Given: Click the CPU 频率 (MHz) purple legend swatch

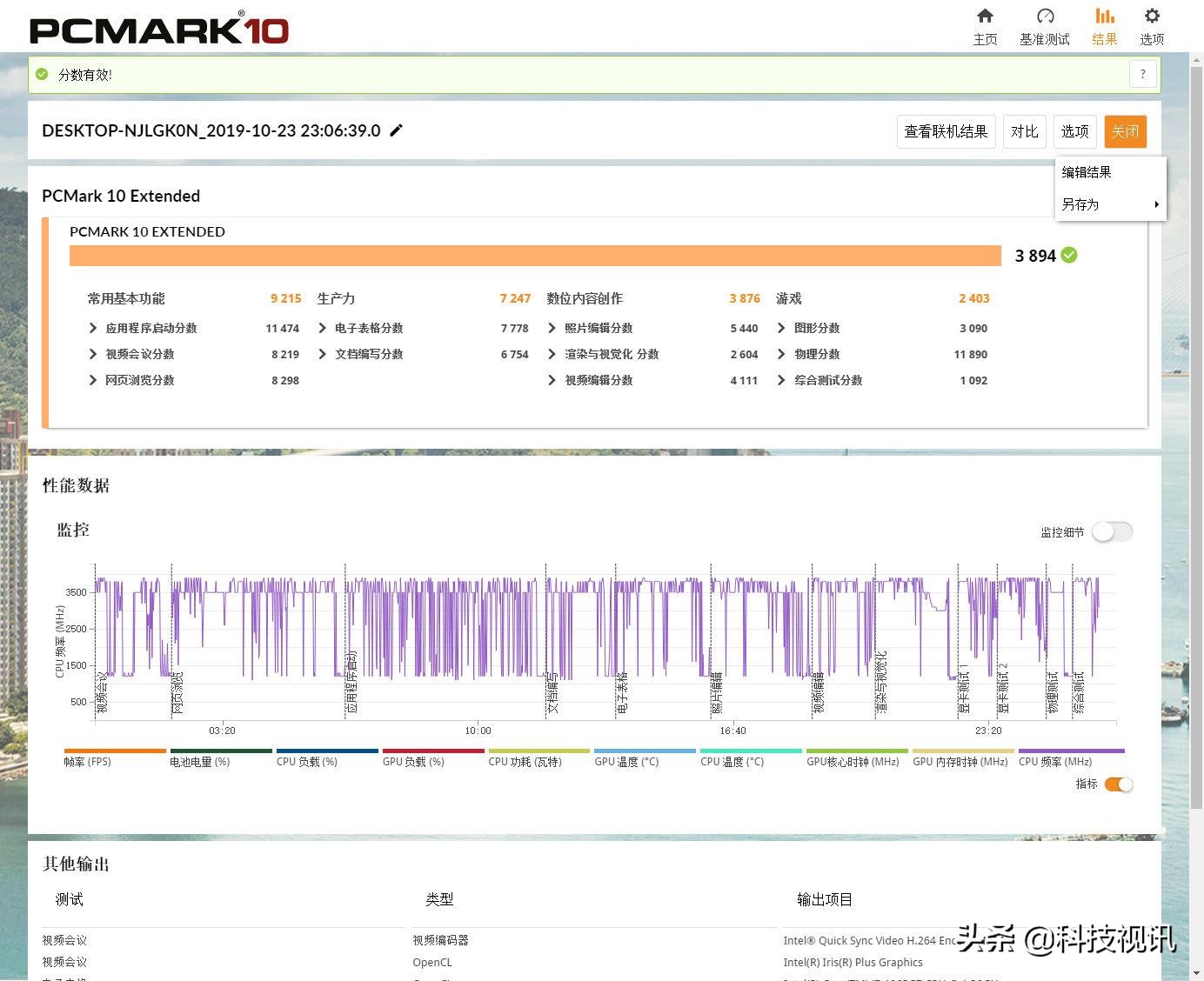Looking at the screenshot, I should point(1071,751).
